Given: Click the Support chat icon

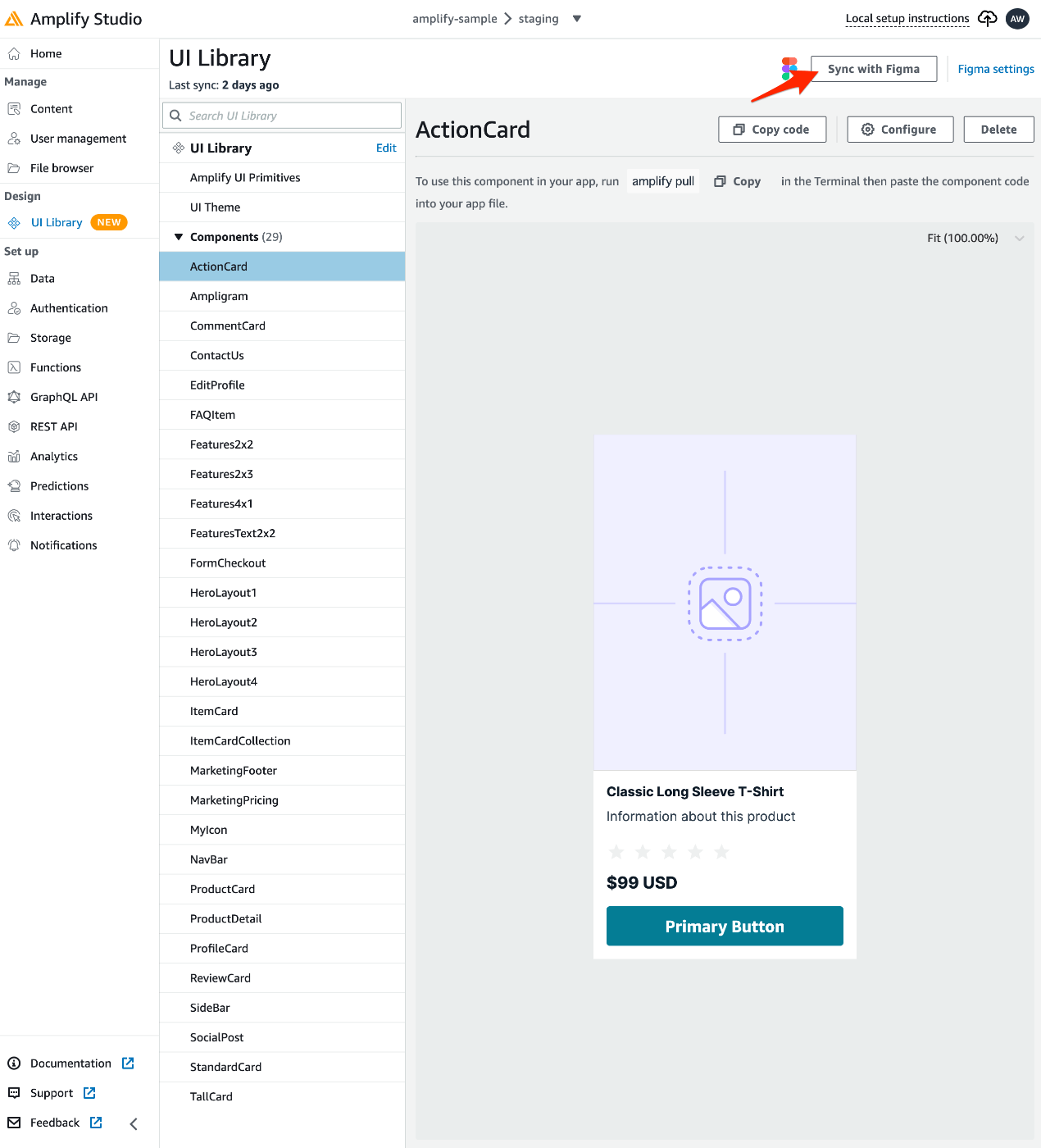Looking at the screenshot, I should pyautogui.click(x=14, y=1093).
